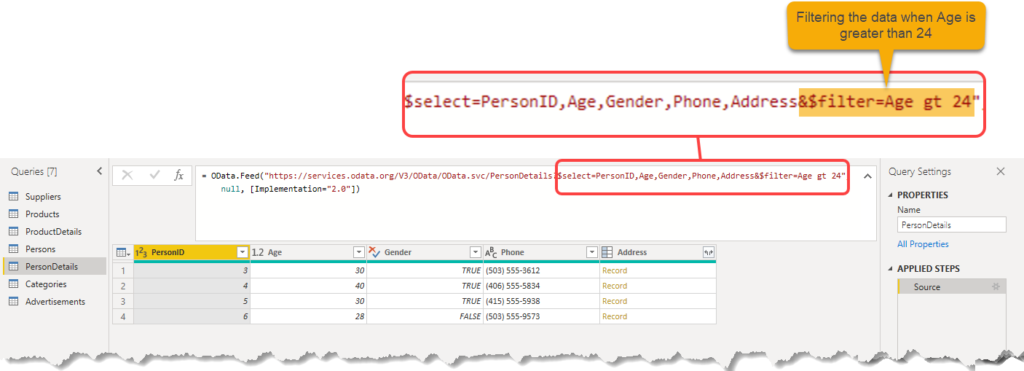1024x371 pixels.
Task: Click the Record link in row 2
Action: click(x=615, y=286)
